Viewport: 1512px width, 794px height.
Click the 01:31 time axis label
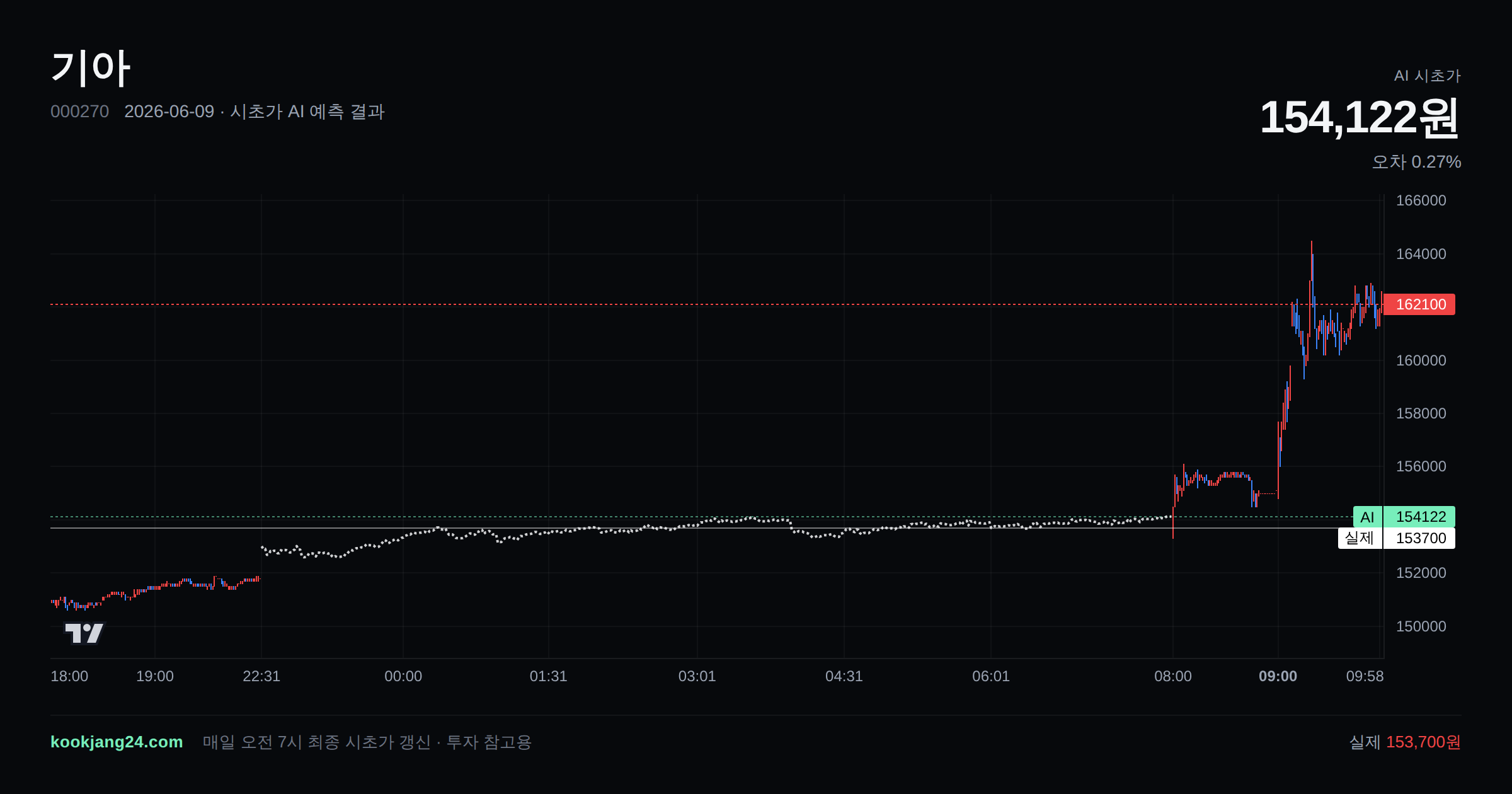pyautogui.click(x=548, y=676)
